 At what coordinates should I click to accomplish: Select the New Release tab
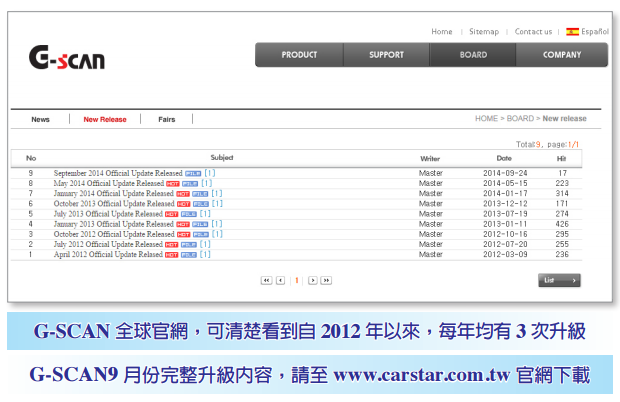pyautogui.click(x=105, y=119)
